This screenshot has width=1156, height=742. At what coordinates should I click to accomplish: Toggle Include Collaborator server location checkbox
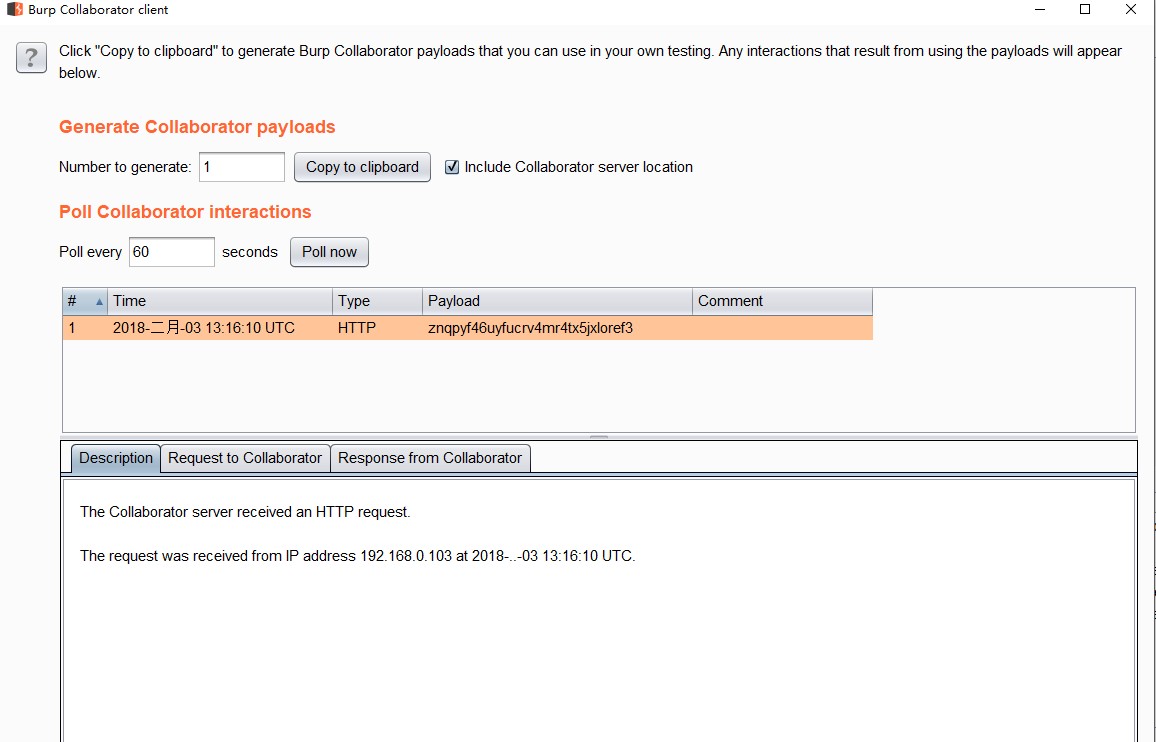tap(452, 167)
